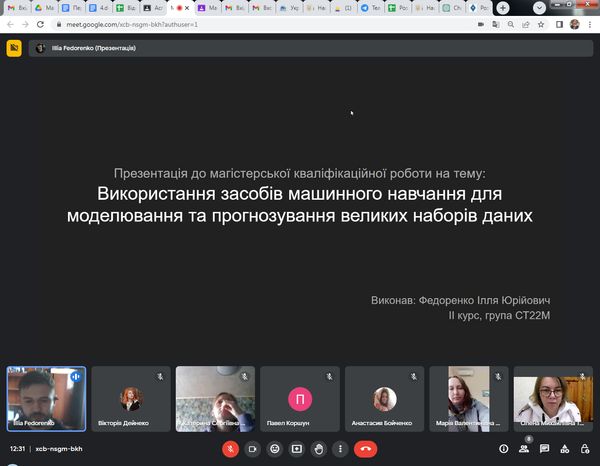Open a new browser tab
The image size is (600, 466).
click(x=501, y=7)
